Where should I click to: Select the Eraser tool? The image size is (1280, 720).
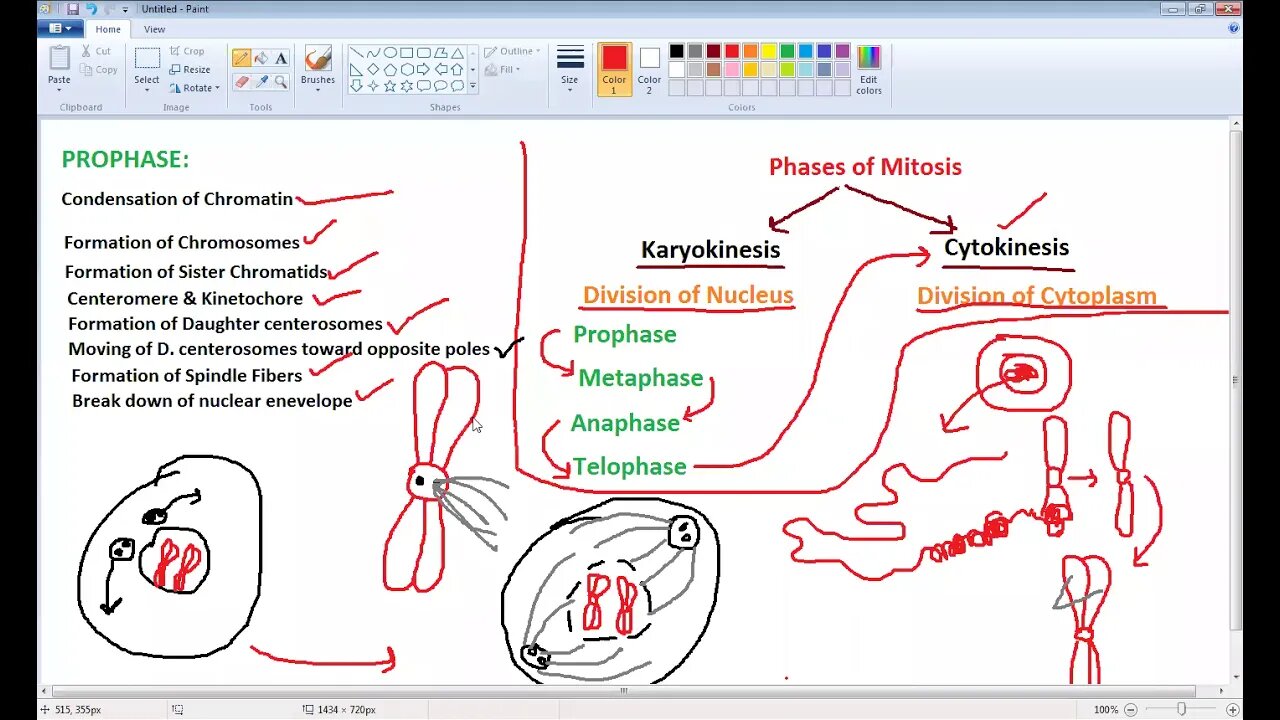click(x=241, y=82)
